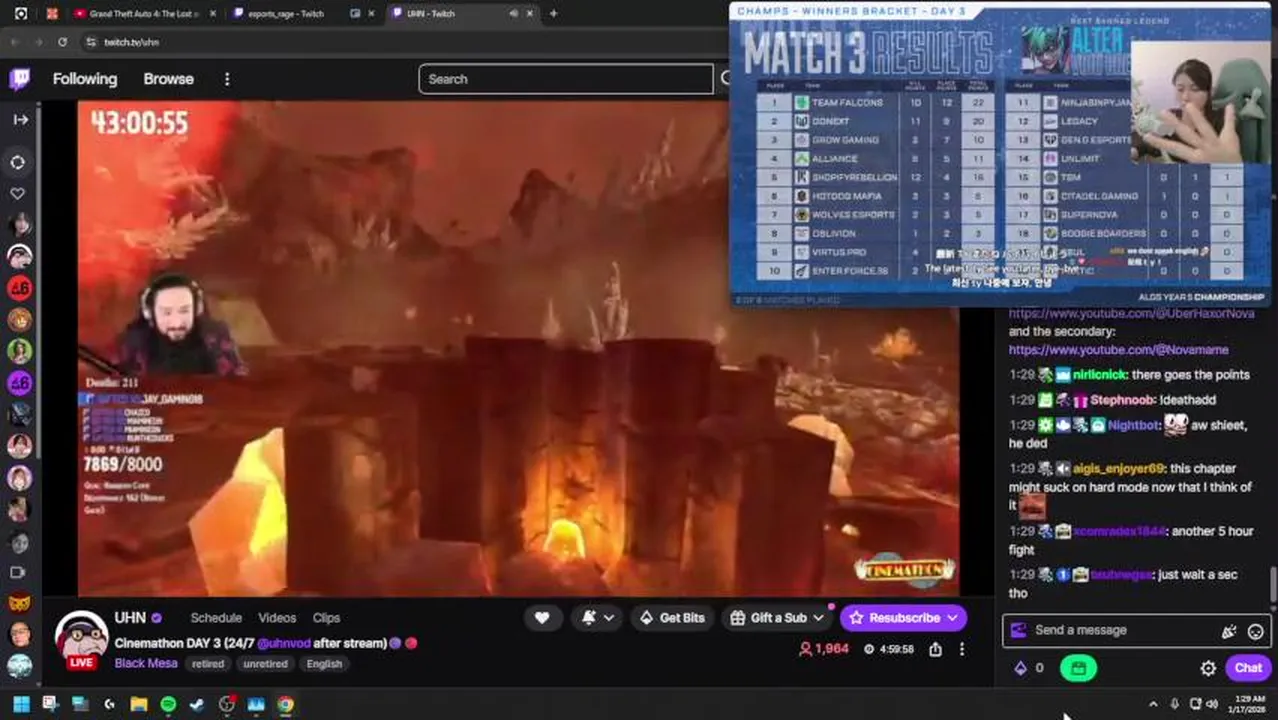The height and width of the screenshot is (720, 1278).
Task: Expand the followed channels sidebar arrow
Action: [20, 119]
